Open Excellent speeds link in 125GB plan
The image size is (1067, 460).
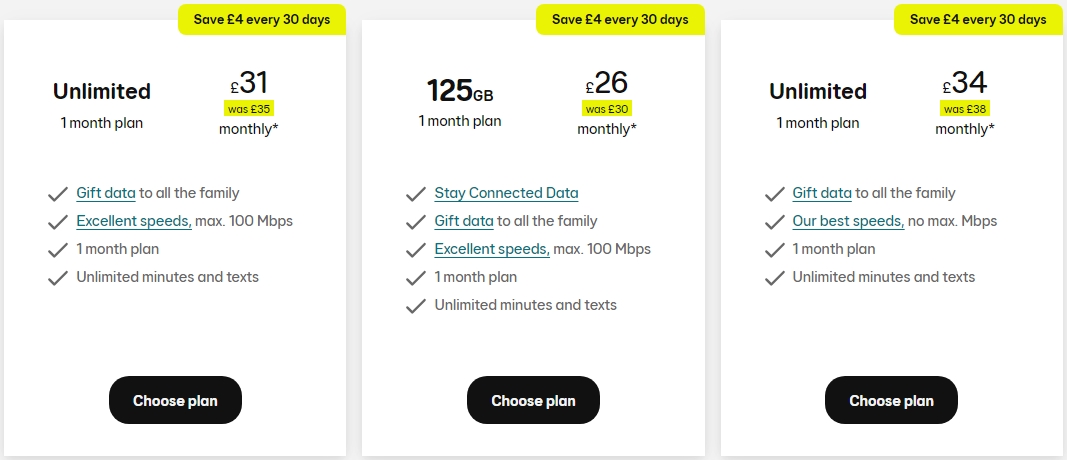coord(492,249)
